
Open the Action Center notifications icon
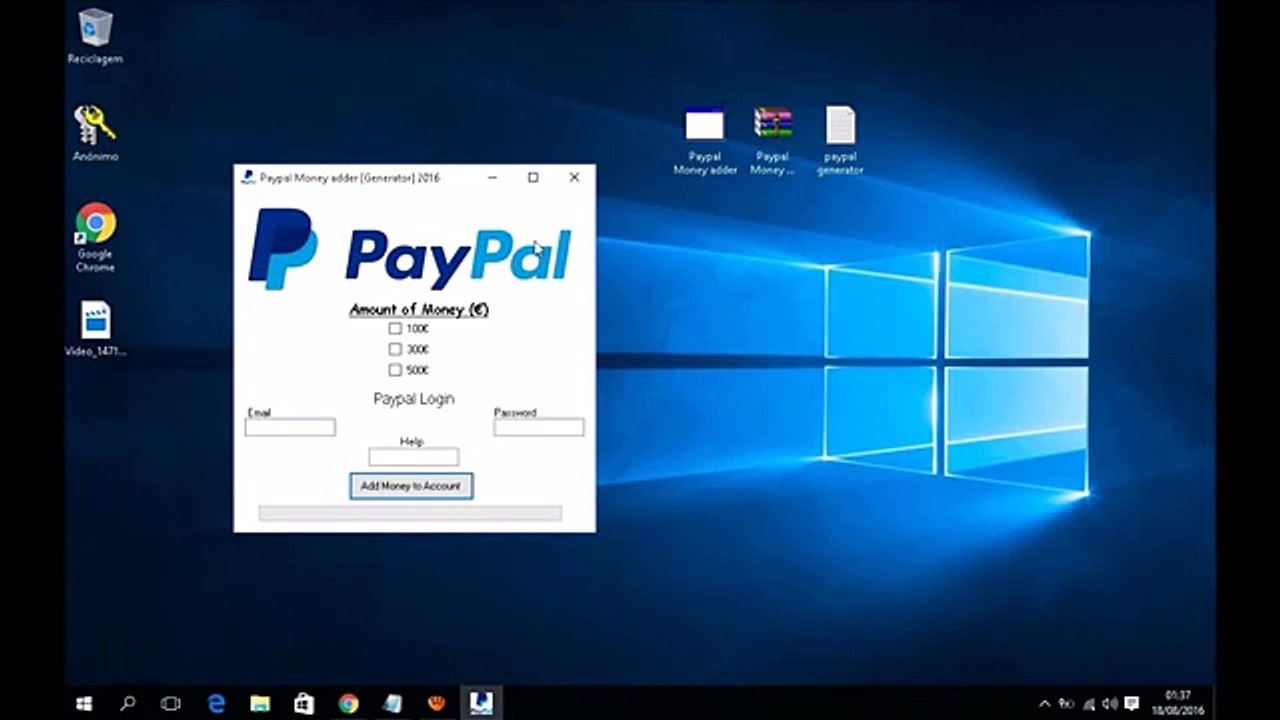pos(1132,704)
